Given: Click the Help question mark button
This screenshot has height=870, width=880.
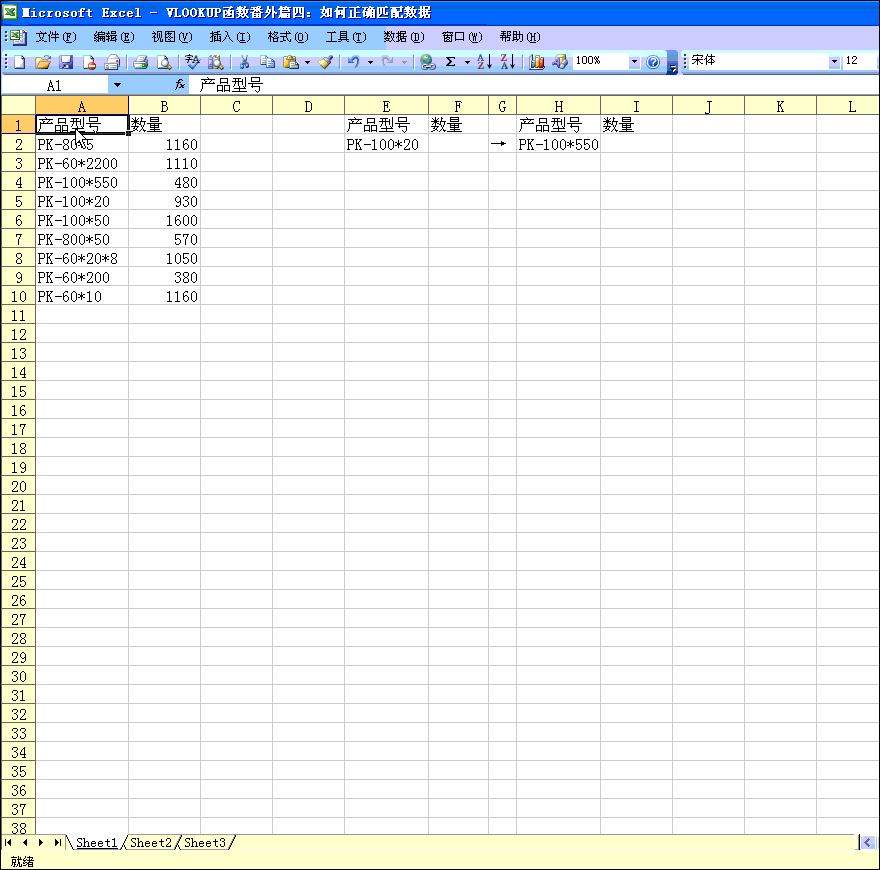Looking at the screenshot, I should click(x=652, y=62).
